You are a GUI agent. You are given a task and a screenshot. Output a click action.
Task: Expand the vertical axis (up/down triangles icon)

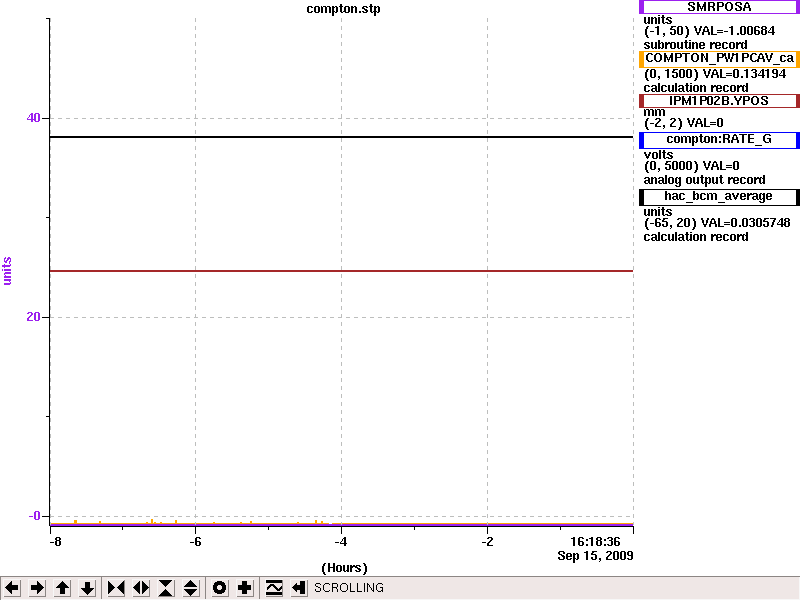[191, 588]
